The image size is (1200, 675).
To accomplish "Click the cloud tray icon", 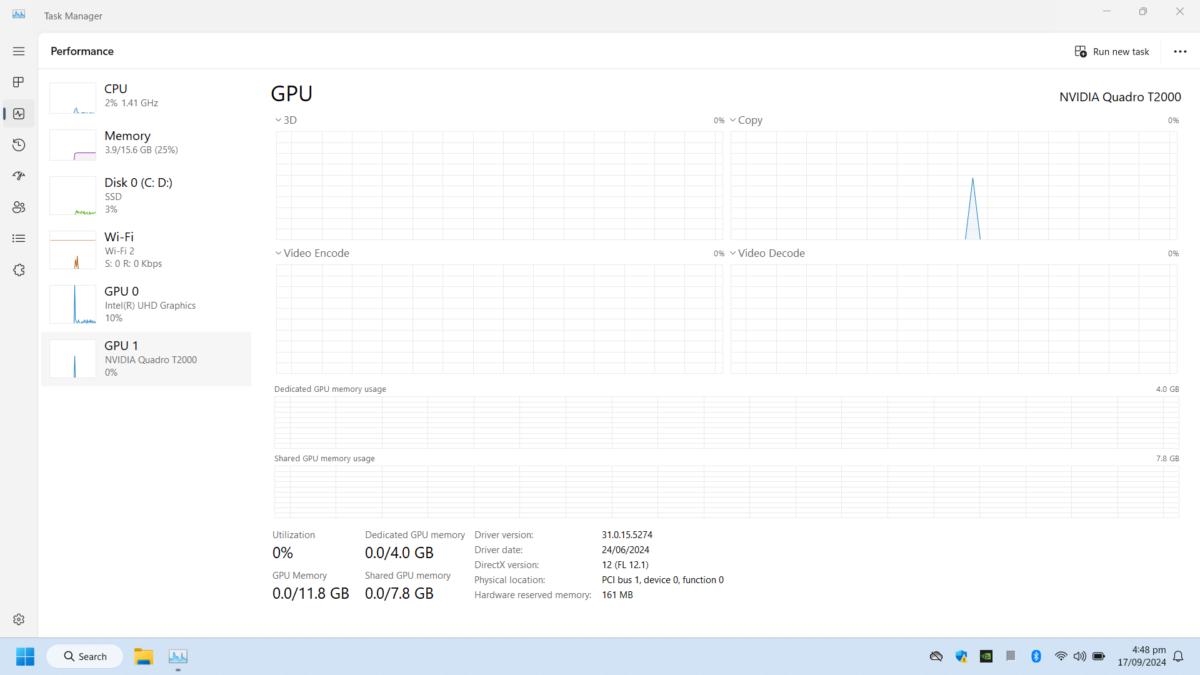I will tap(936, 656).
